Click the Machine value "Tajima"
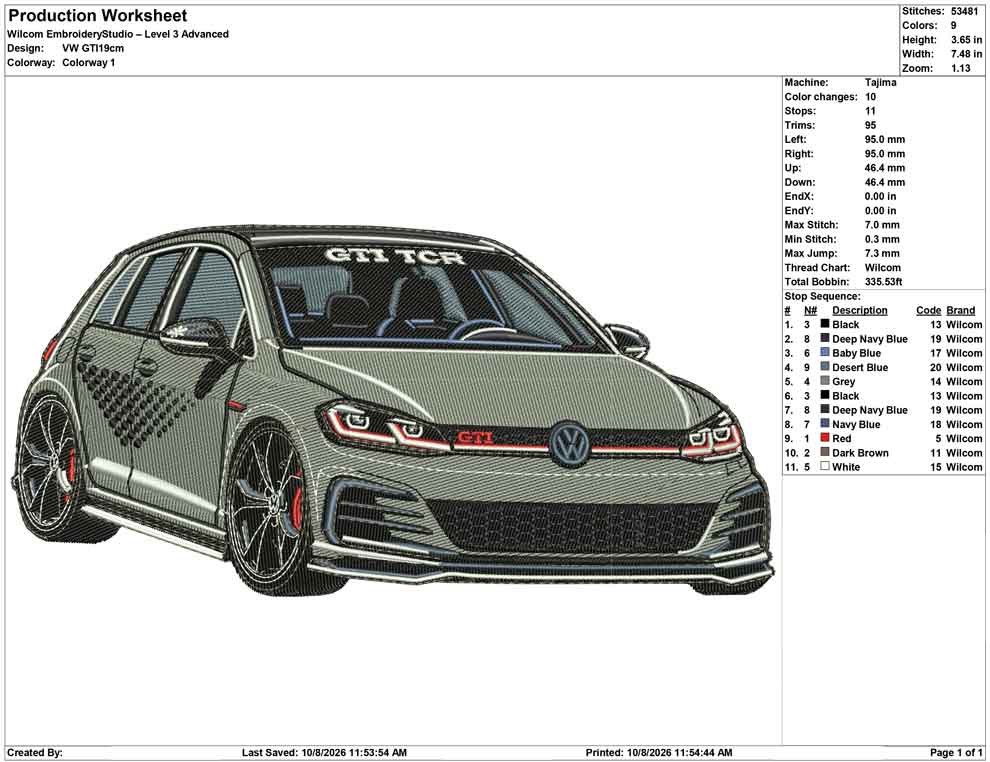Viewport: 990px width, 762px height. pos(880,82)
